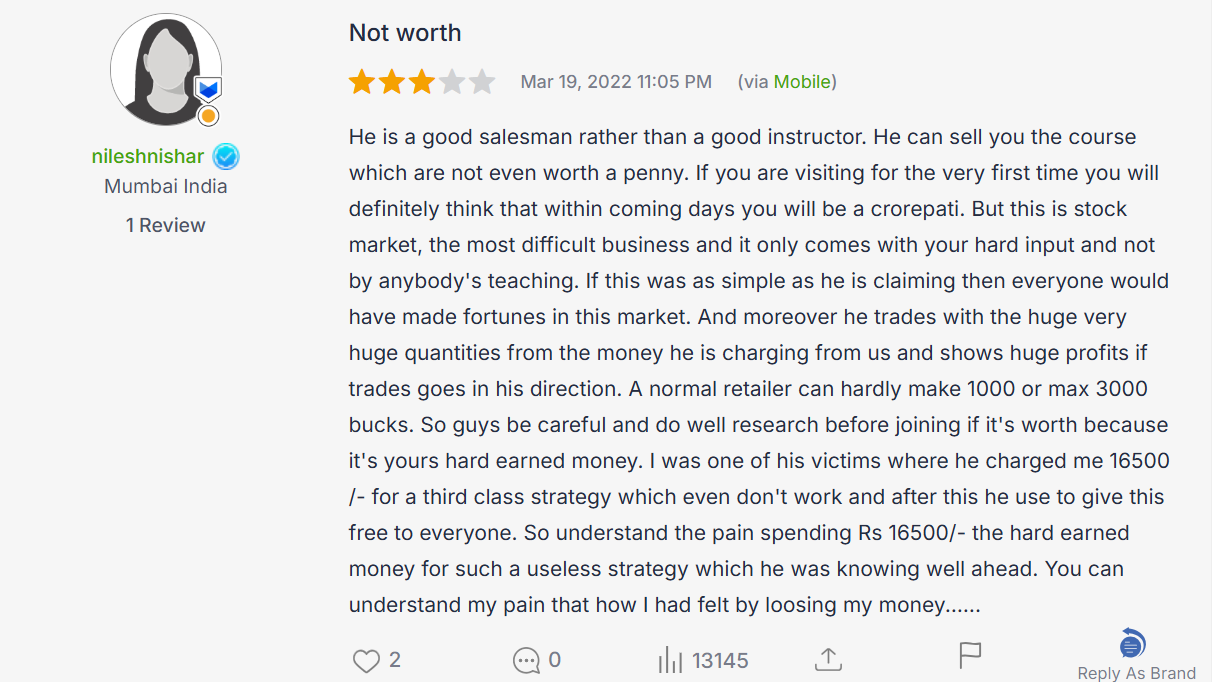Viewport: 1216px width, 682px height.
Task: Open comments via the speech-bubble icon
Action: [x=525, y=661]
